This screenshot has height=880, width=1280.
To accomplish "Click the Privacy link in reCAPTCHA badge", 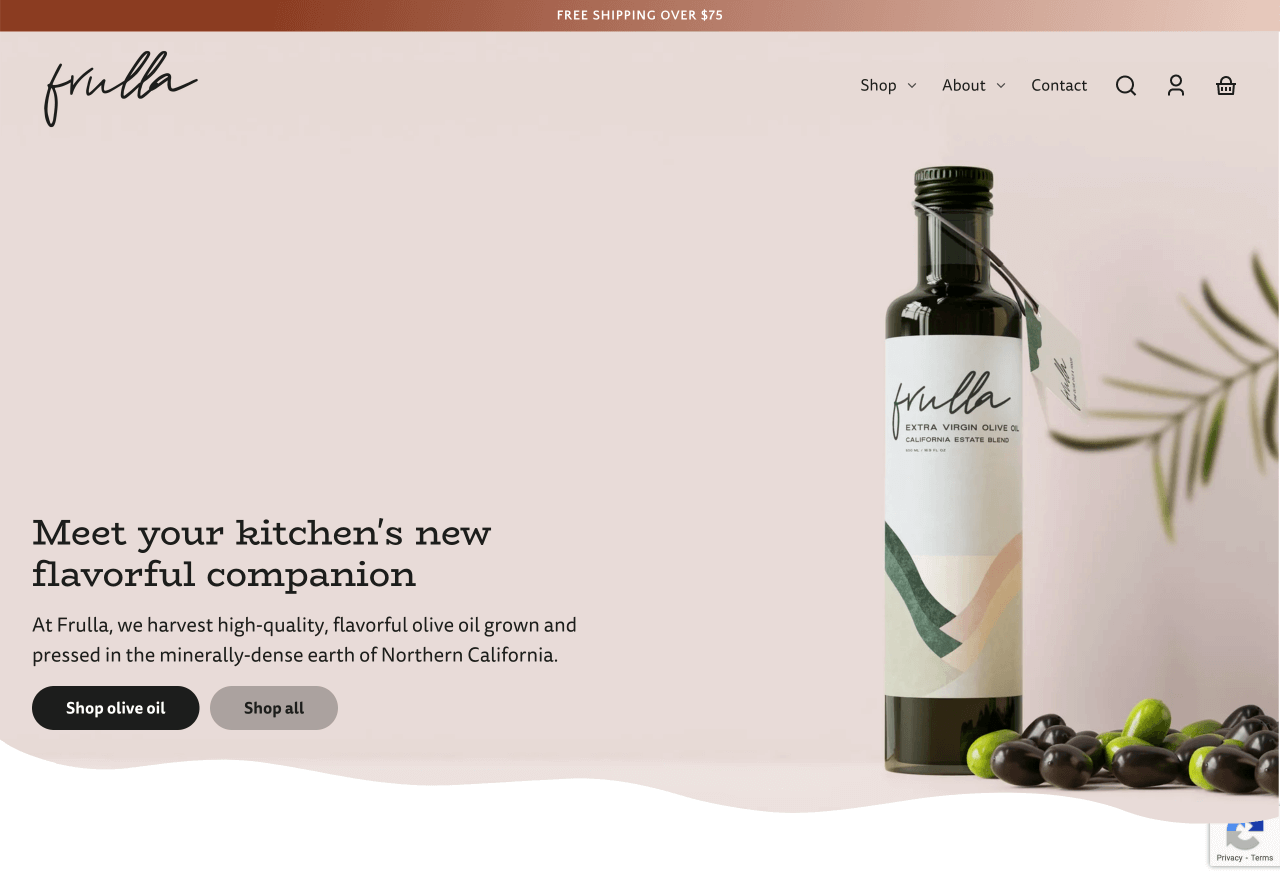I will (x=1229, y=858).
